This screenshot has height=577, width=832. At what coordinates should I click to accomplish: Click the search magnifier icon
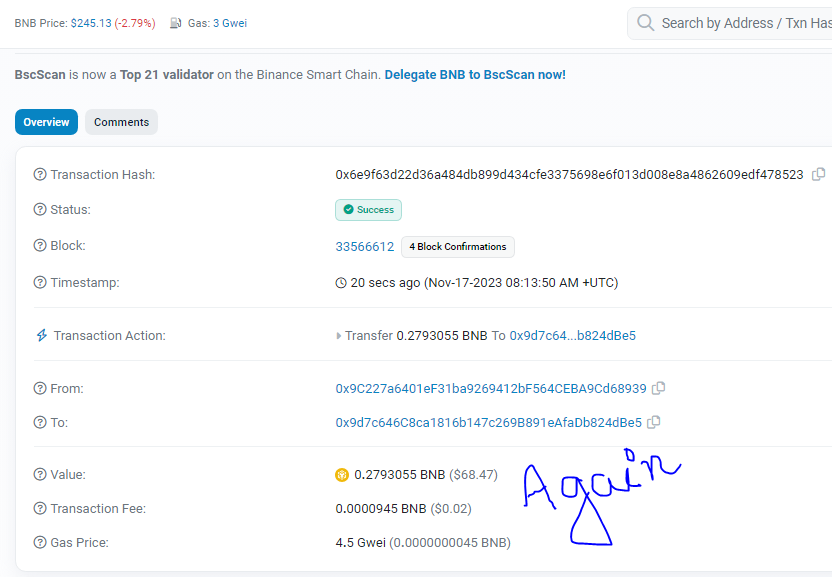click(645, 23)
